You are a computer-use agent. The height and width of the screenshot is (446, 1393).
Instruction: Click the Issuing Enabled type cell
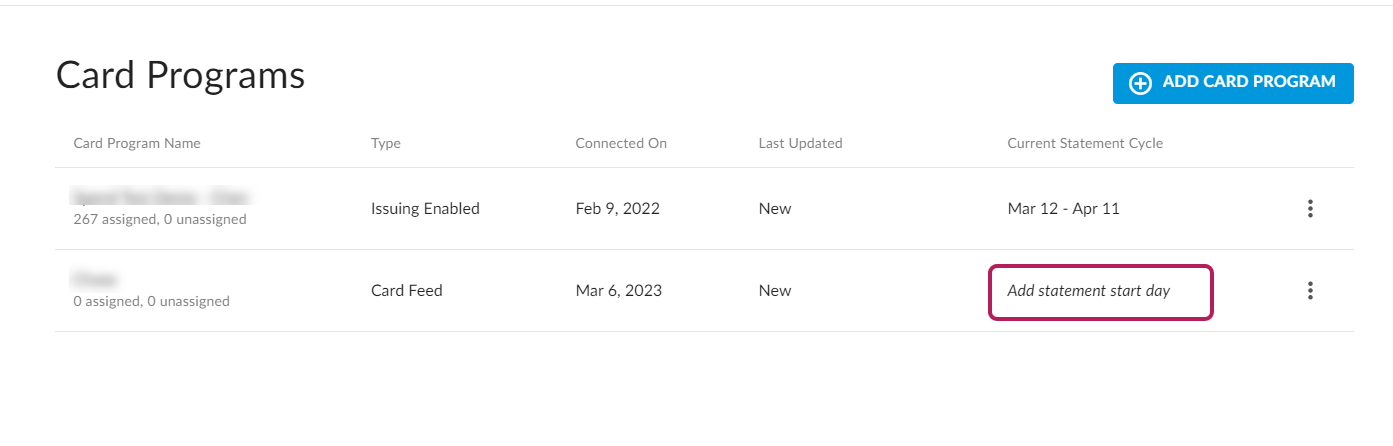click(x=425, y=209)
